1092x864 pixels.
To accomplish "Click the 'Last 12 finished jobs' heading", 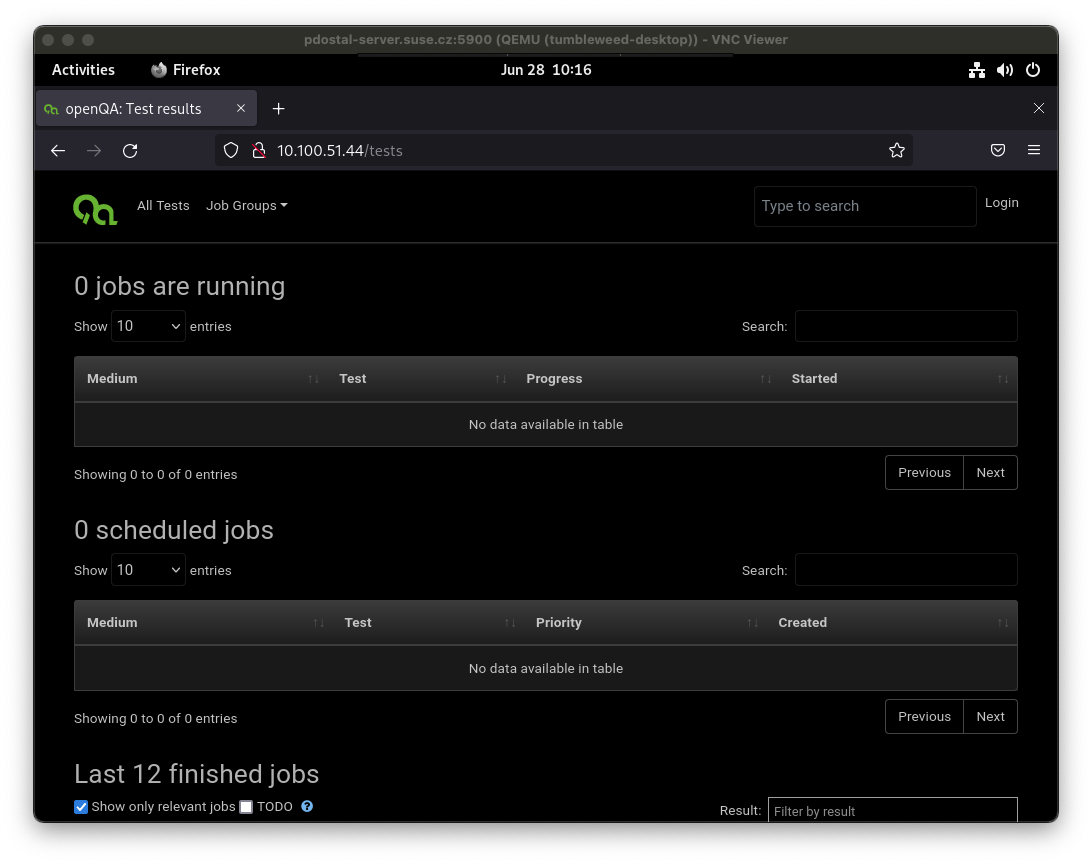I will pos(196,774).
